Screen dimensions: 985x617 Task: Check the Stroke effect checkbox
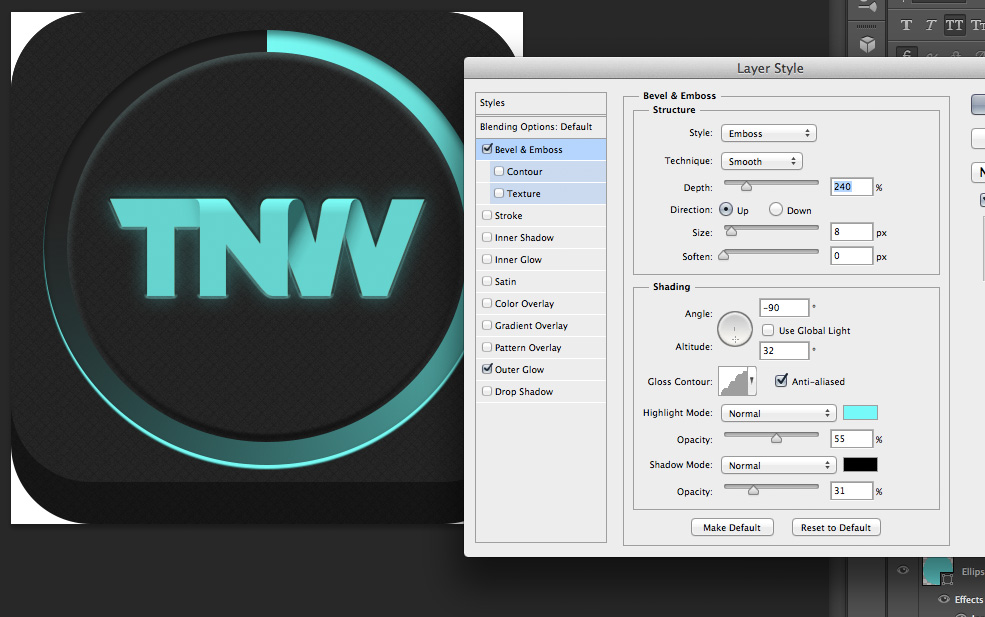[x=487, y=215]
